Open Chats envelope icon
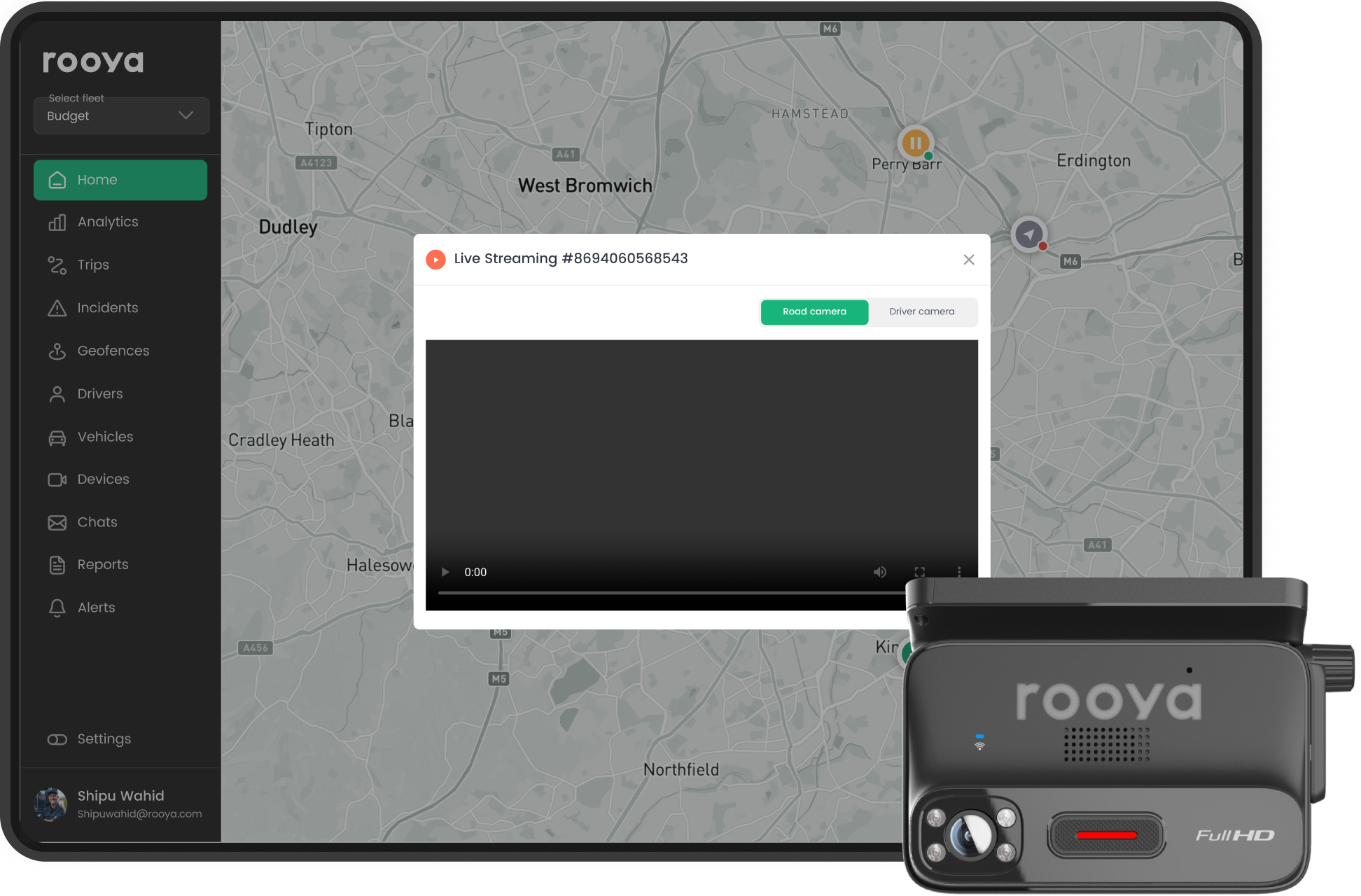 (57, 523)
